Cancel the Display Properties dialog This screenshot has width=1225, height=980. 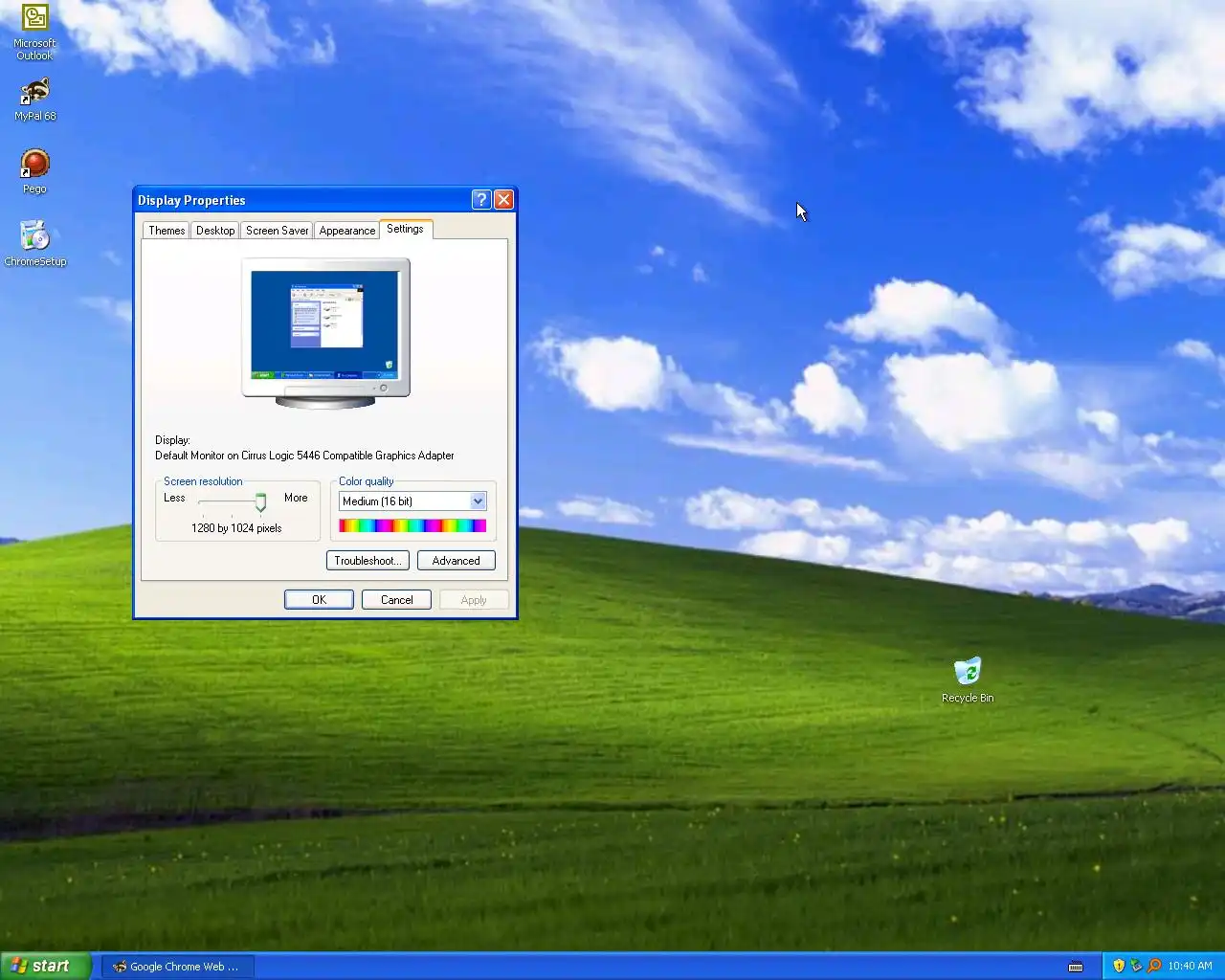point(396,600)
